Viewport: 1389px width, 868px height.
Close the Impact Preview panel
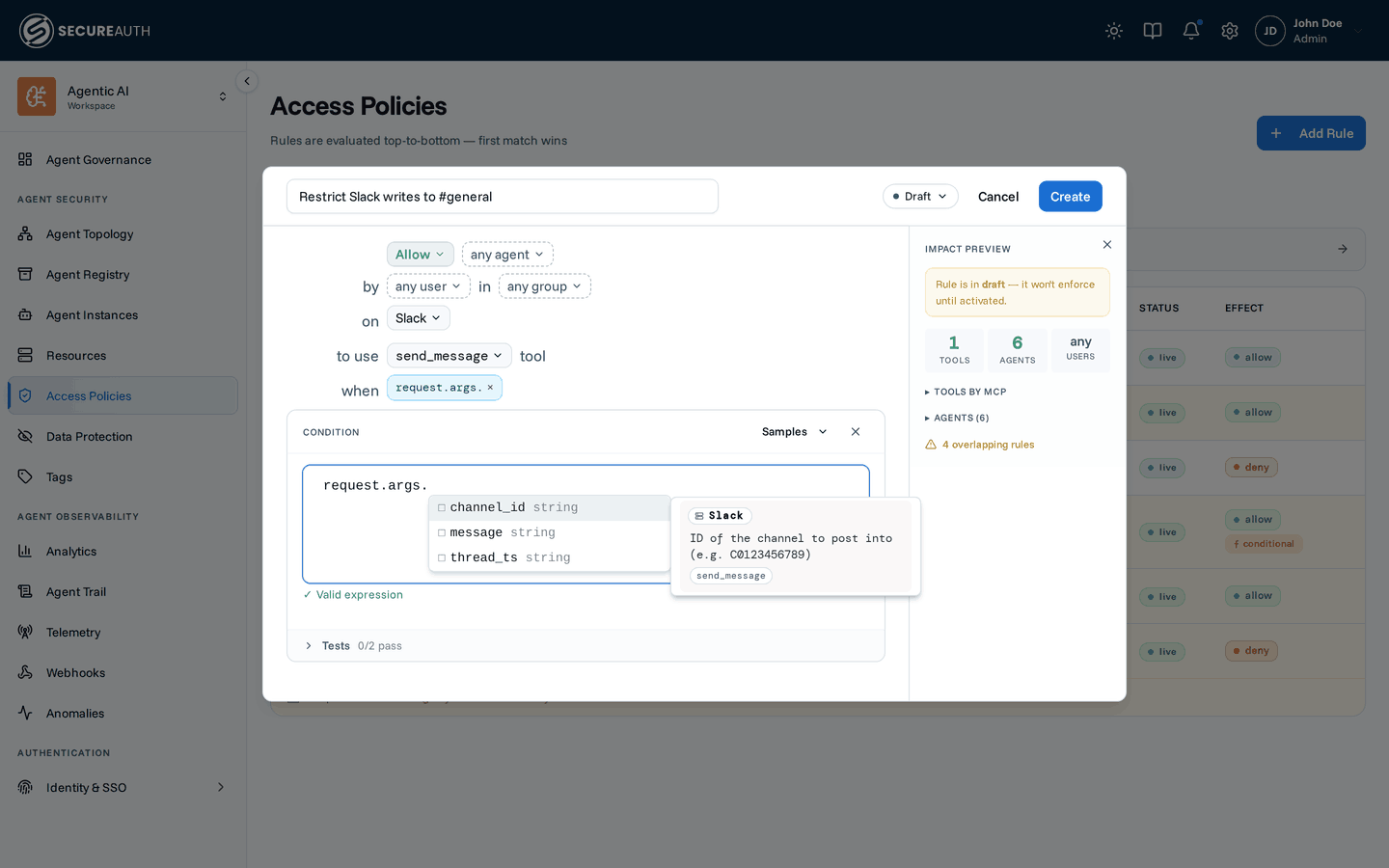point(1107,245)
